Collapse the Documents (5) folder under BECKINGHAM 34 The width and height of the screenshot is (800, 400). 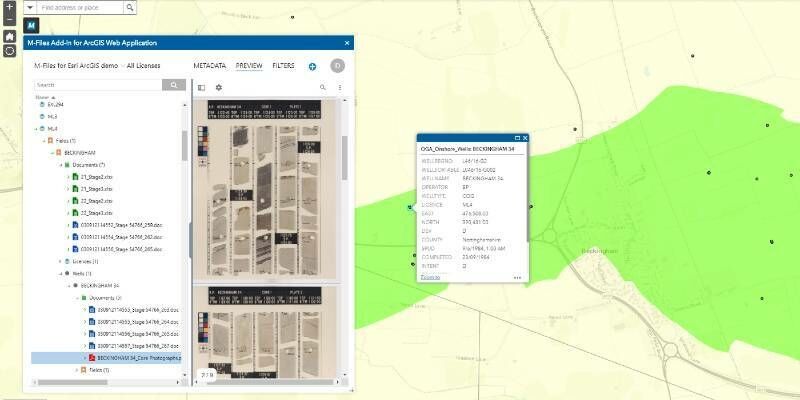(x=77, y=297)
